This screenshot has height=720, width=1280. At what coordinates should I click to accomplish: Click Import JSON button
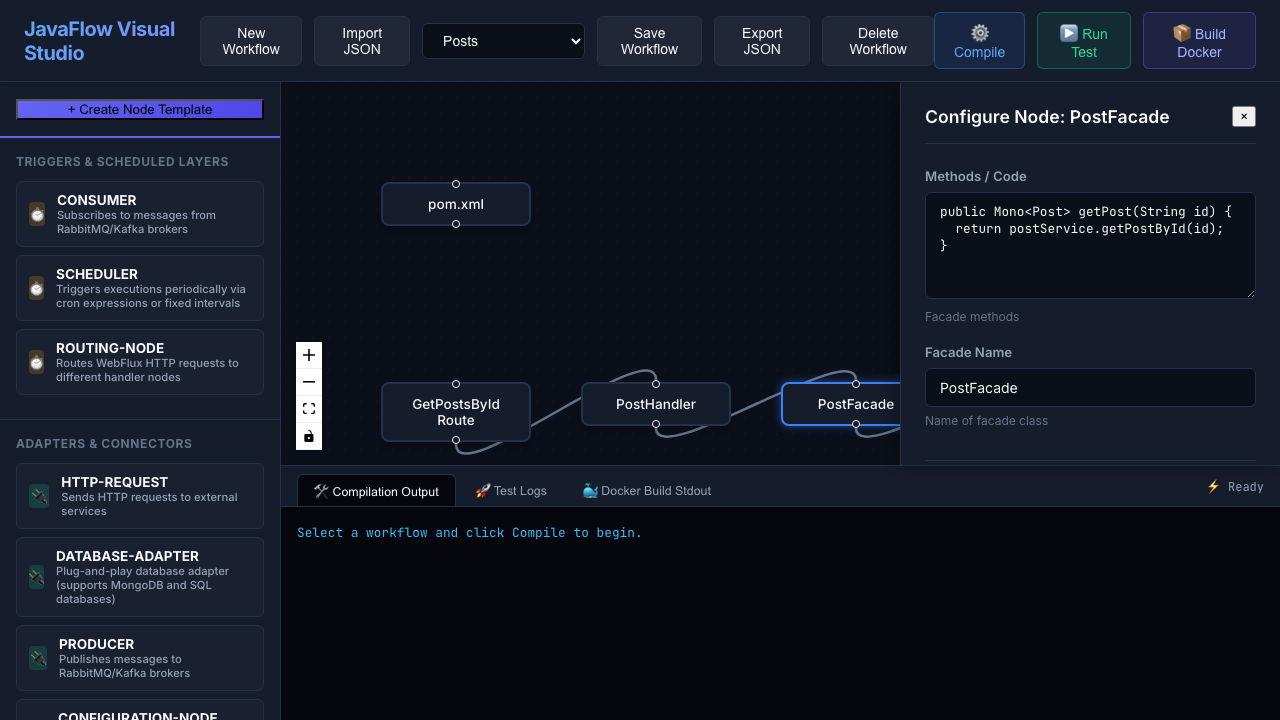362,41
